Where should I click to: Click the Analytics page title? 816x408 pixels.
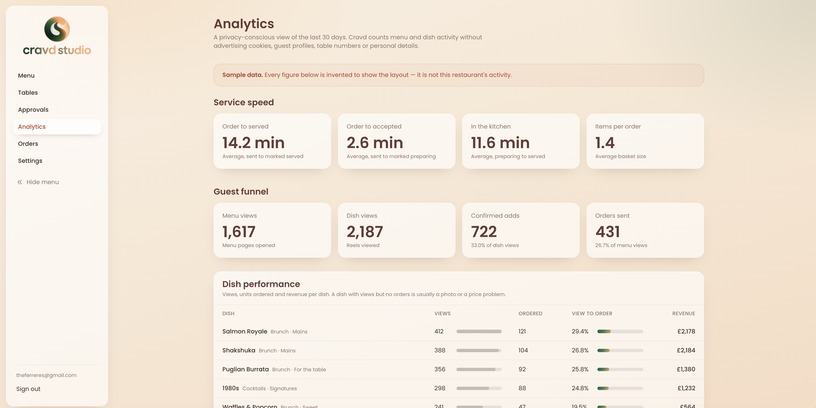(244, 24)
